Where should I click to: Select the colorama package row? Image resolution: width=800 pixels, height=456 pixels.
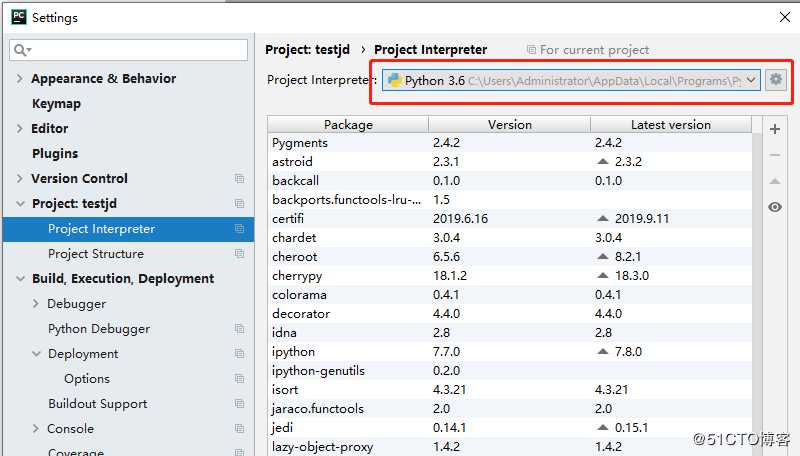click(x=509, y=295)
